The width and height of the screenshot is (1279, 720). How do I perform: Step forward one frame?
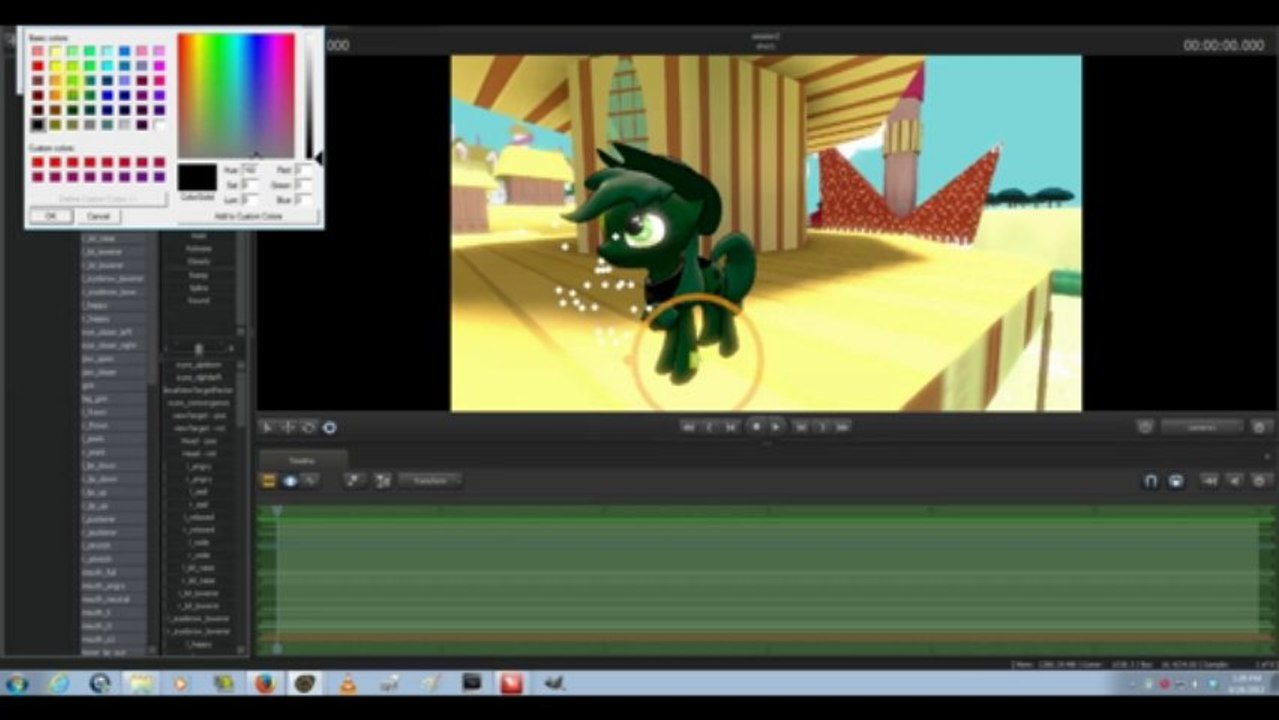801,427
